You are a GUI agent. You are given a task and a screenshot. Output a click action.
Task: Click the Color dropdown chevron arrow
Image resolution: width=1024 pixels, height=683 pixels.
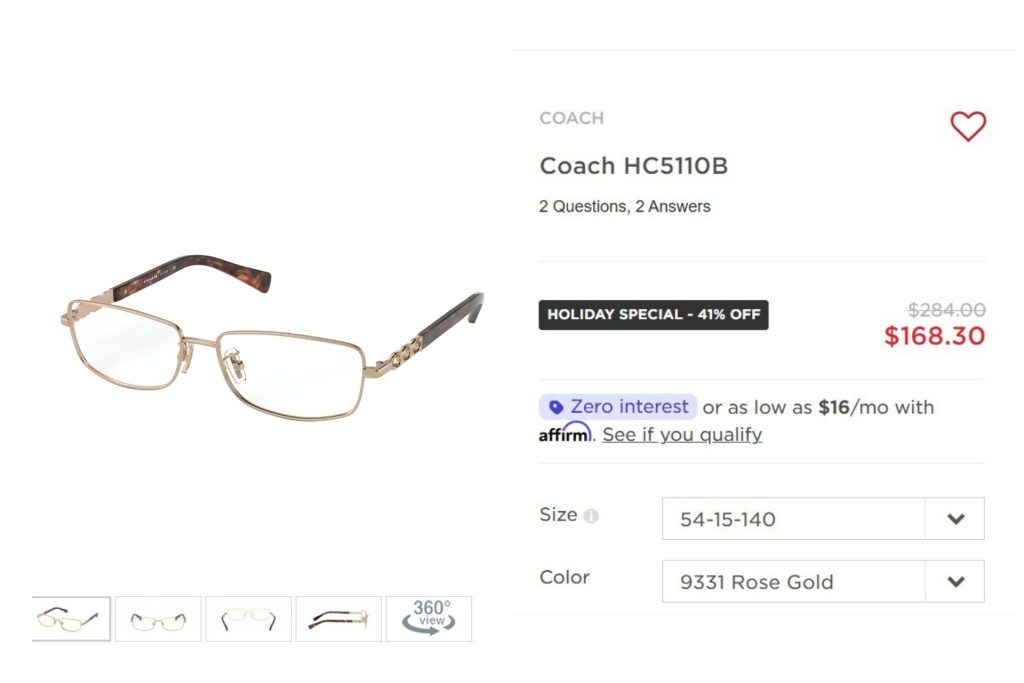(x=954, y=581)
